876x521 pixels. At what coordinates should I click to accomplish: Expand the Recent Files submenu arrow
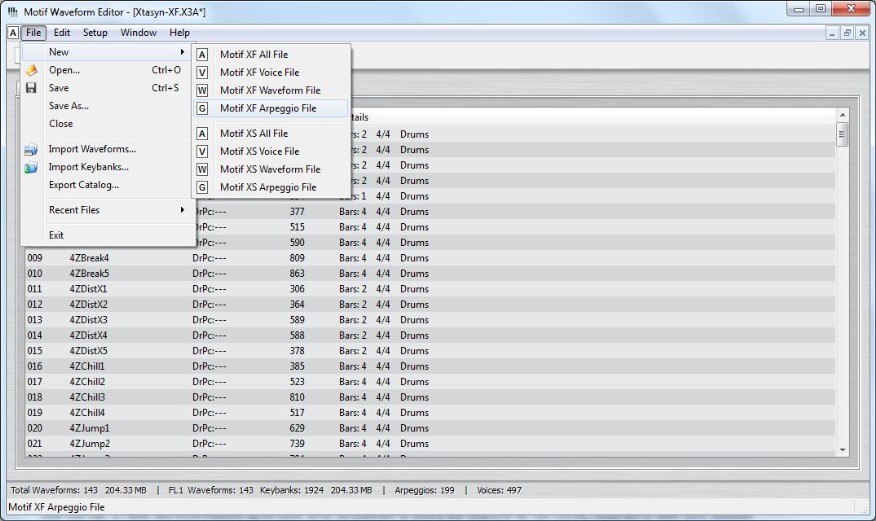pyautogui.click(x=182, y=210)
